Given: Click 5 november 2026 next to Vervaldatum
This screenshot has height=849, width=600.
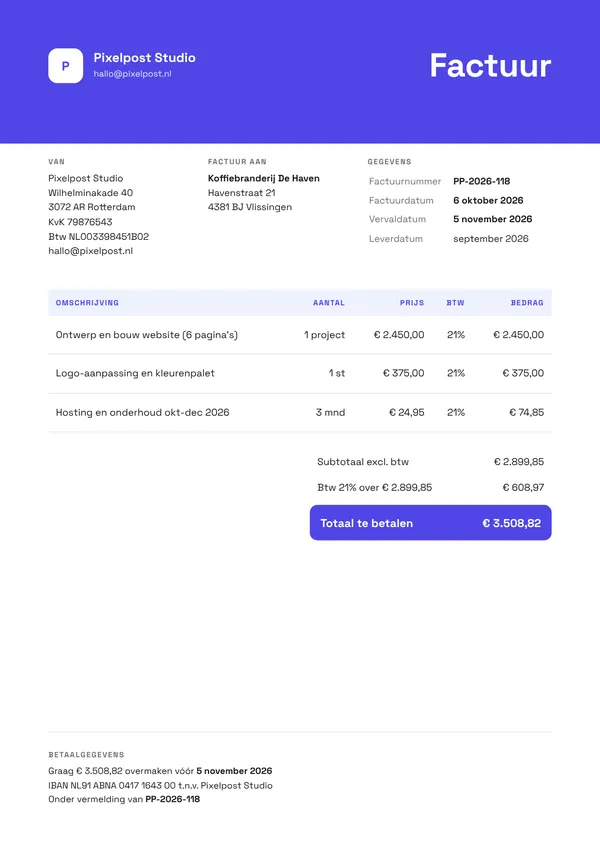Looking at the screenshot, I should pos(493,219).
